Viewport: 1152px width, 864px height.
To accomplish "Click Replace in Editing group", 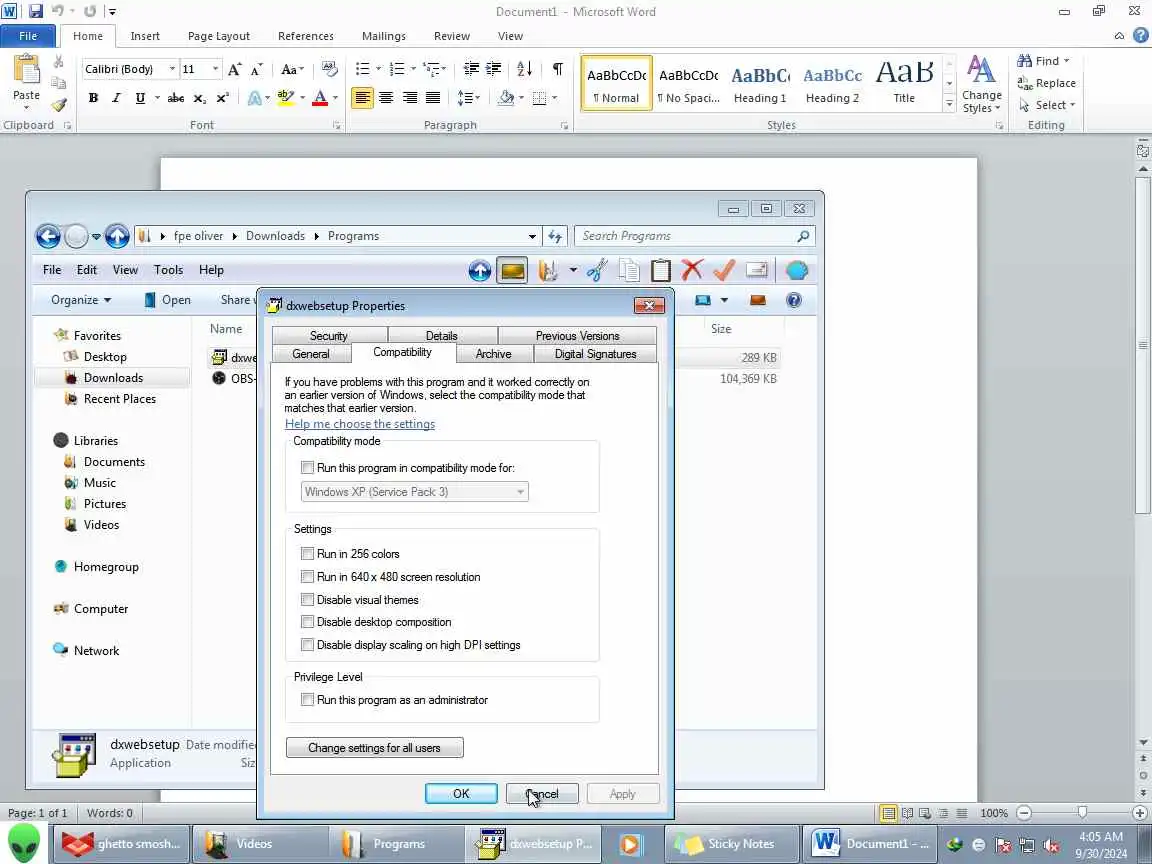I will [x=1047, y=83].
